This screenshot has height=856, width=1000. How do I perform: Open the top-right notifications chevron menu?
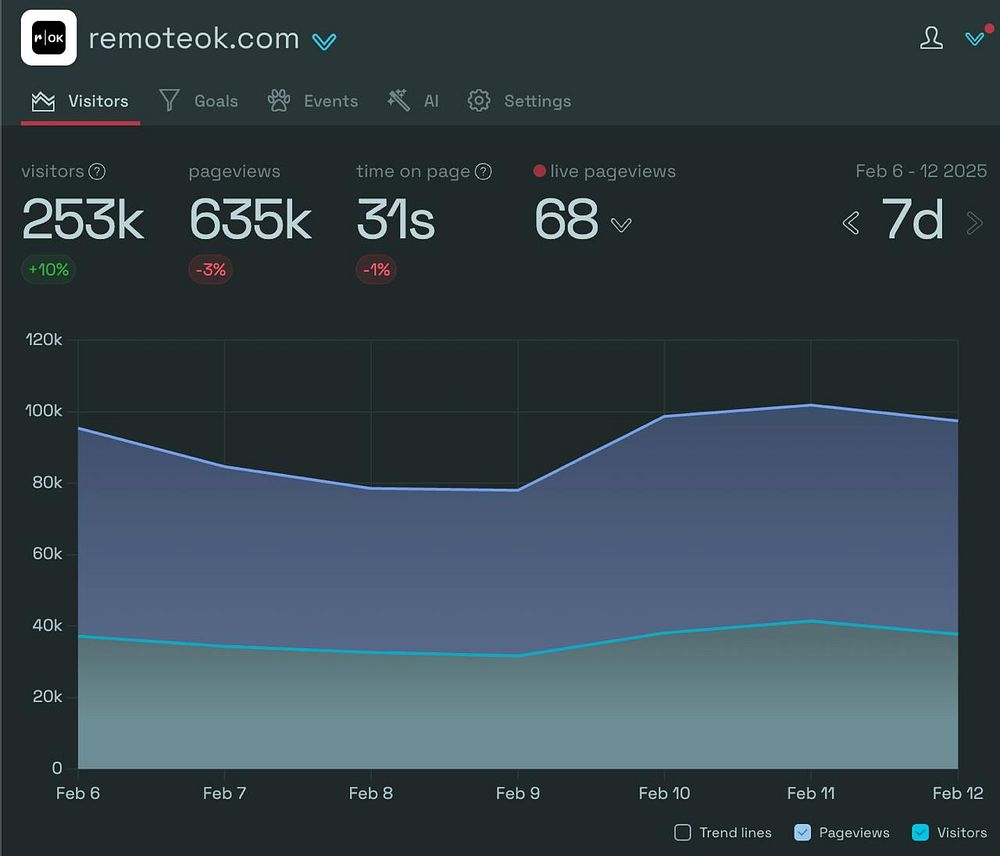975,39
